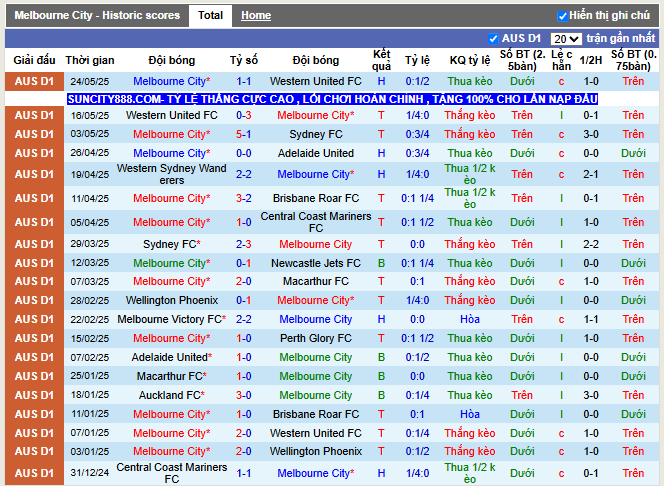Click Melbourne City in the 18/01/25 row

315,395
